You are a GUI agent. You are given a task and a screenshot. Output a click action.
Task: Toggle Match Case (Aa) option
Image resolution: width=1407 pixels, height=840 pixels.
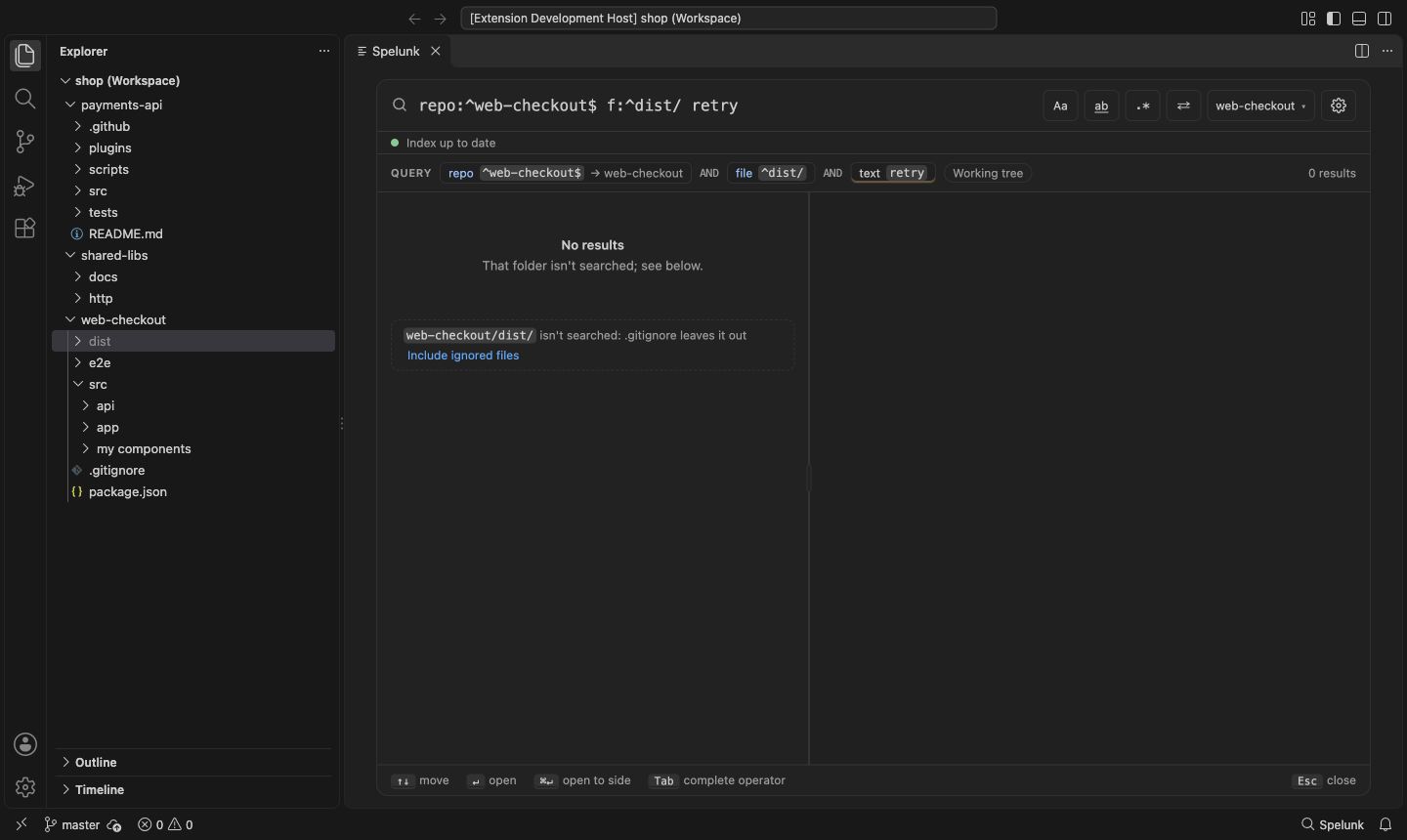[x=1060, y=105]
